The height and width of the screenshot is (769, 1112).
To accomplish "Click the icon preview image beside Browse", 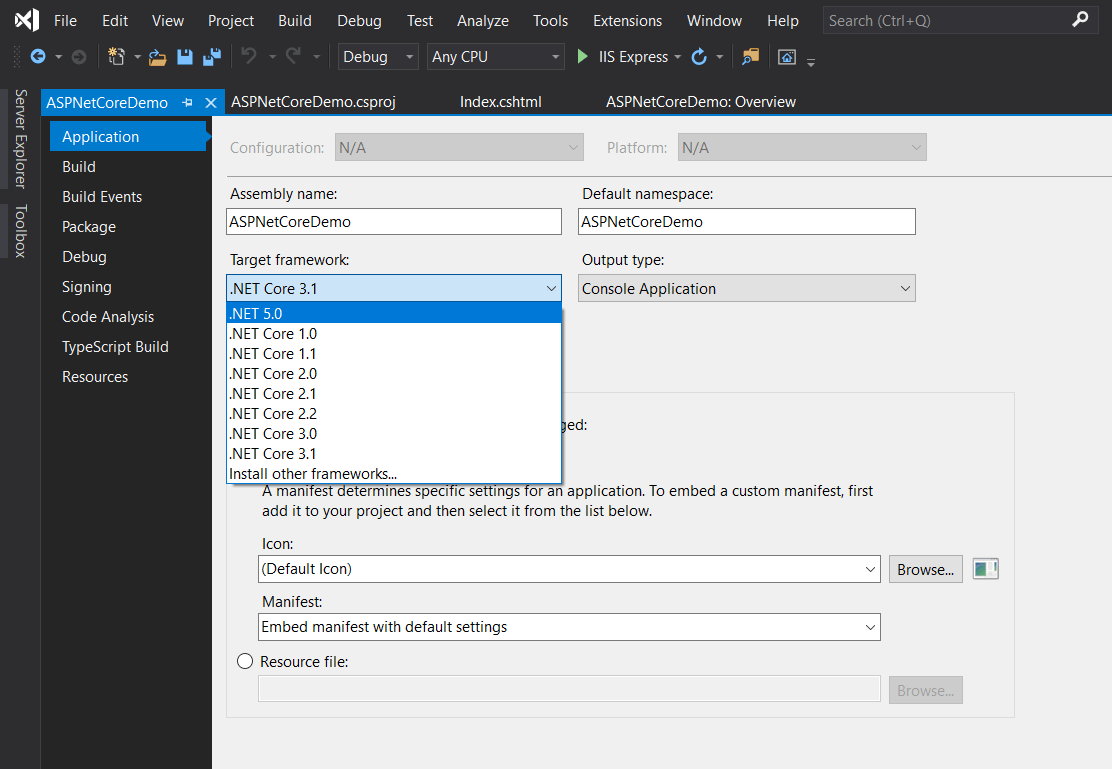I will coord(986,569).
